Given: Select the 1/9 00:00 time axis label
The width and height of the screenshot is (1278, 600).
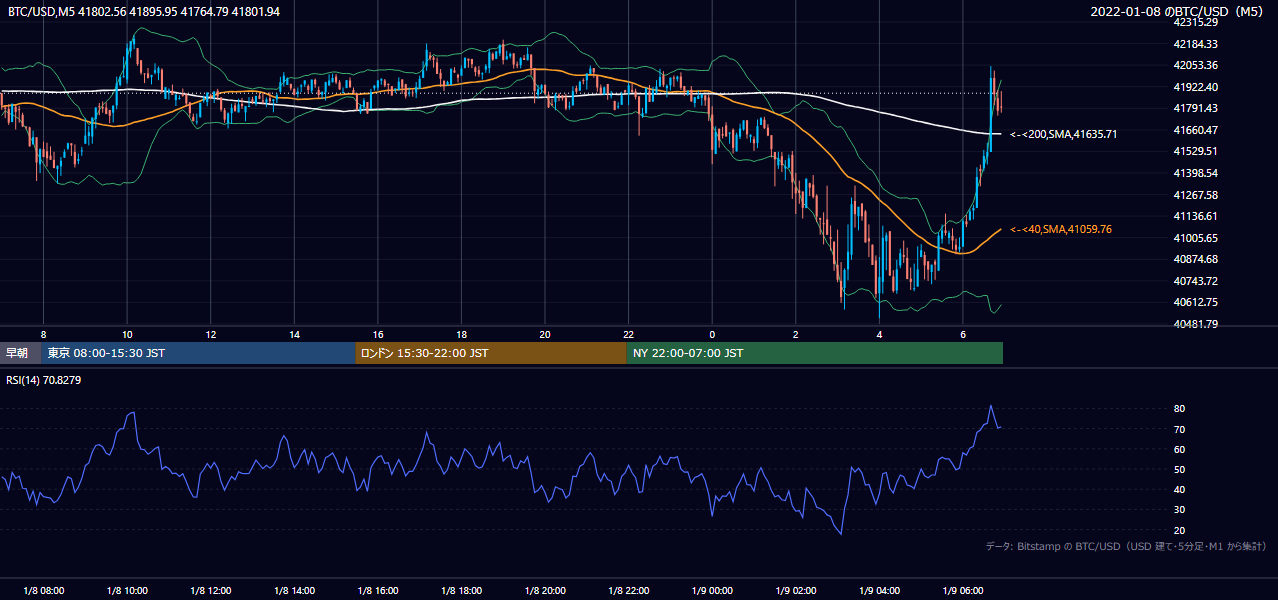Looking at the screenshot, I should pos(712,591).
